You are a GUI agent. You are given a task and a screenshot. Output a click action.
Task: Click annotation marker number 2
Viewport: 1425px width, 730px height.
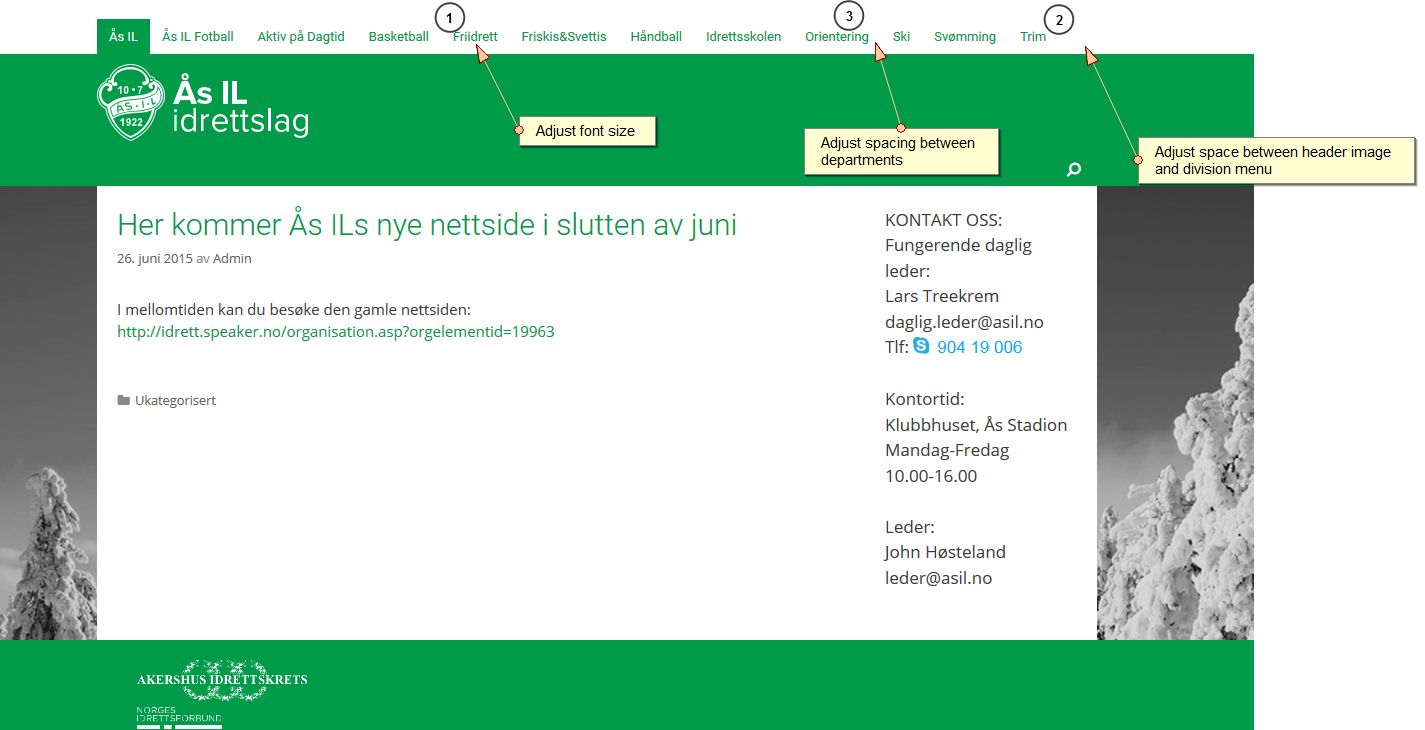[x=1059, y=19]
